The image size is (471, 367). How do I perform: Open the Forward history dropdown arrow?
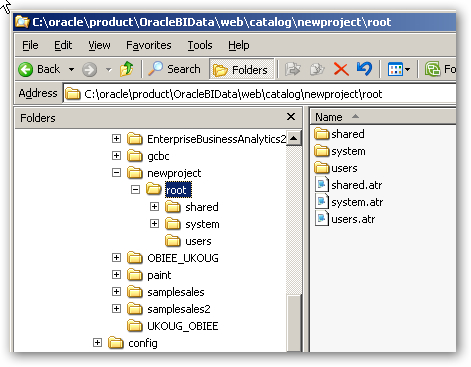coord(108,70)
